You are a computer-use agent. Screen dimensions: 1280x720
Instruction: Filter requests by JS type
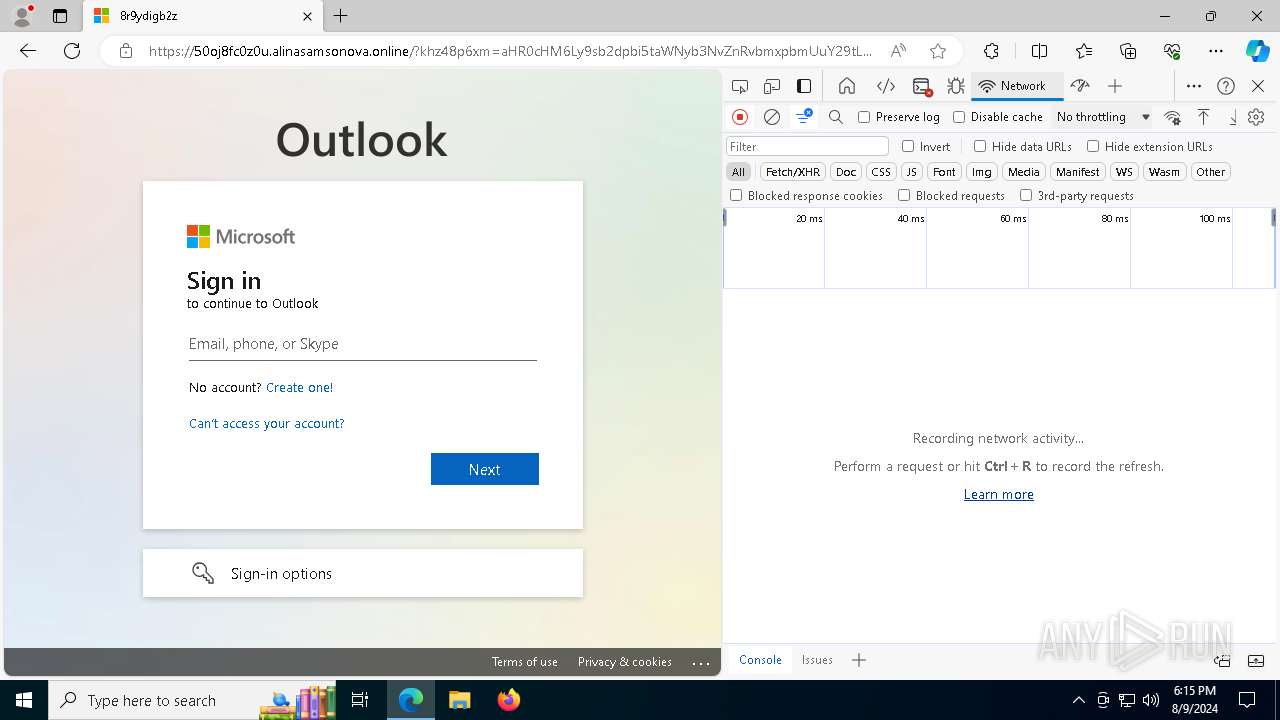click(911, 172)
